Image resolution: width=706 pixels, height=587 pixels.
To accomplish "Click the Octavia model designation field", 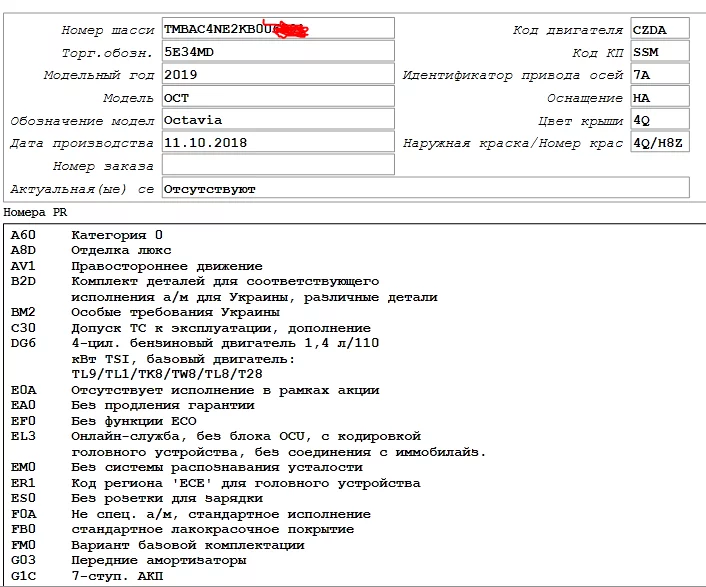I will [278, 119].
